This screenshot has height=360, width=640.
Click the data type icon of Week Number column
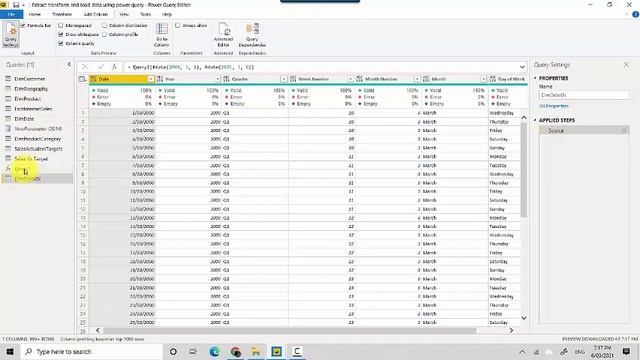coord(293,79)
